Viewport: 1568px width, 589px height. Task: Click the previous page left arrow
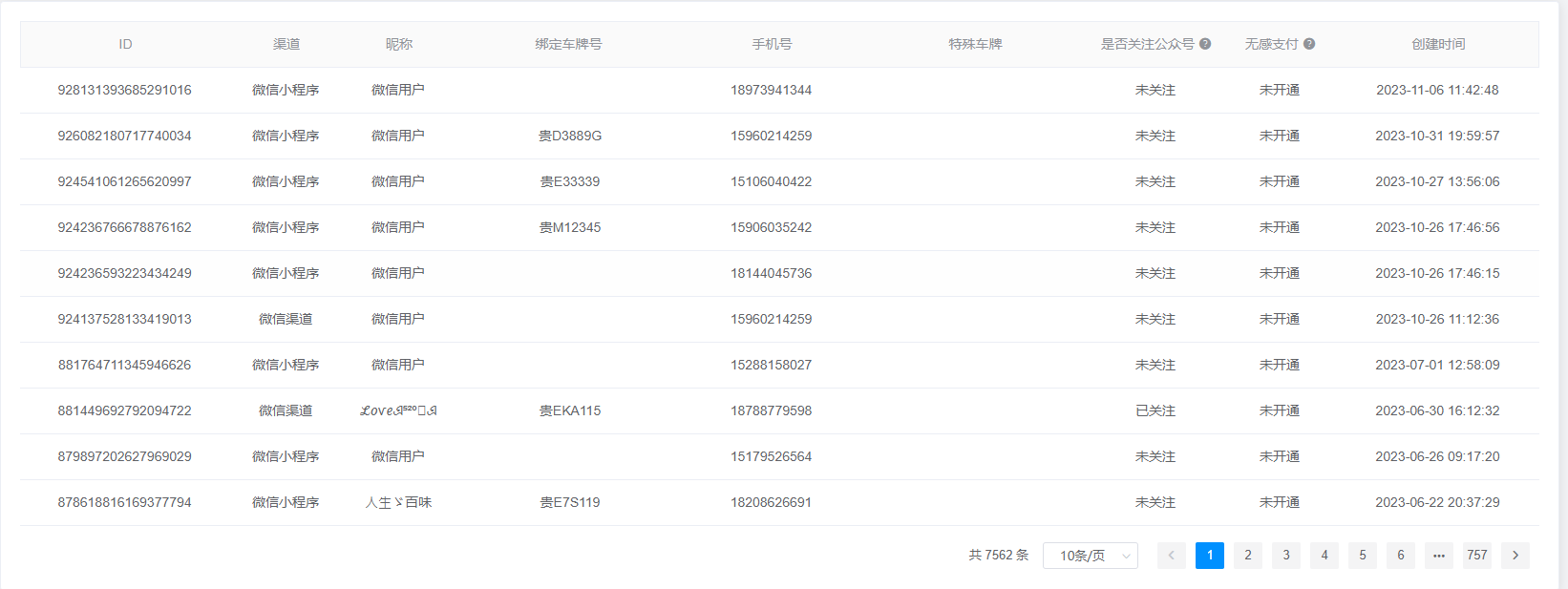coord(1171,556)
